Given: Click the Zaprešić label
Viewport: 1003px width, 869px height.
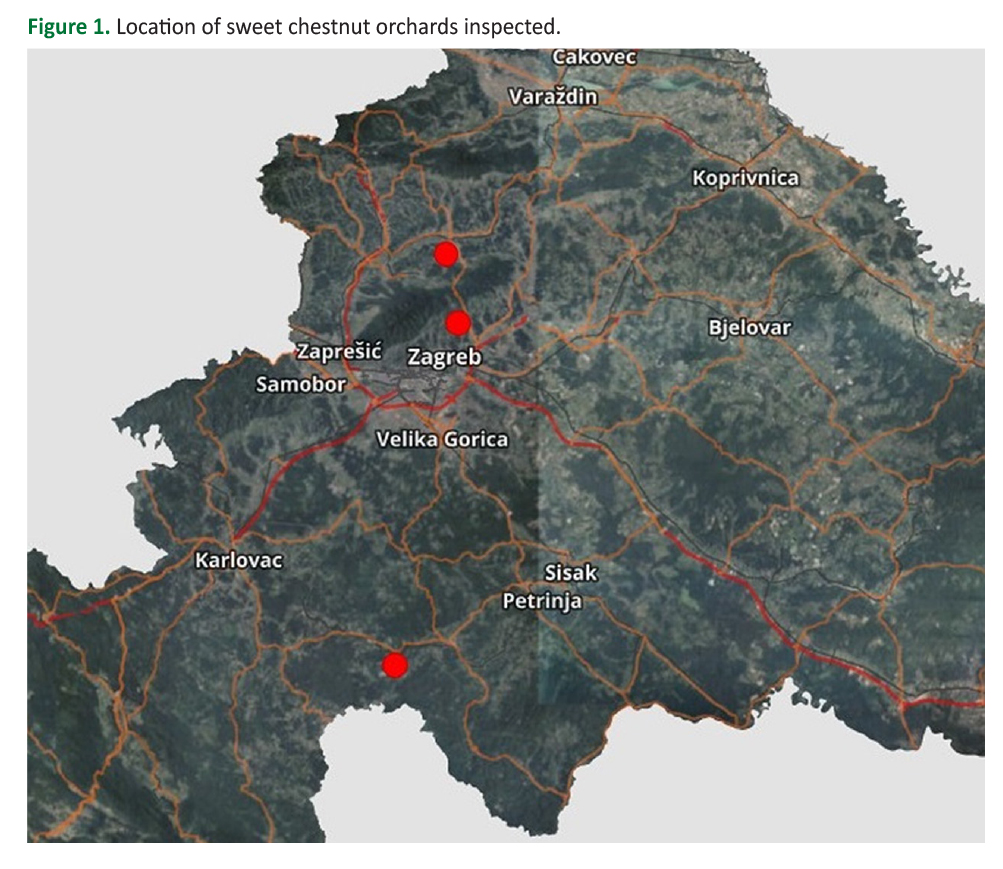Looking at the screenshot, I should [338, 352].
